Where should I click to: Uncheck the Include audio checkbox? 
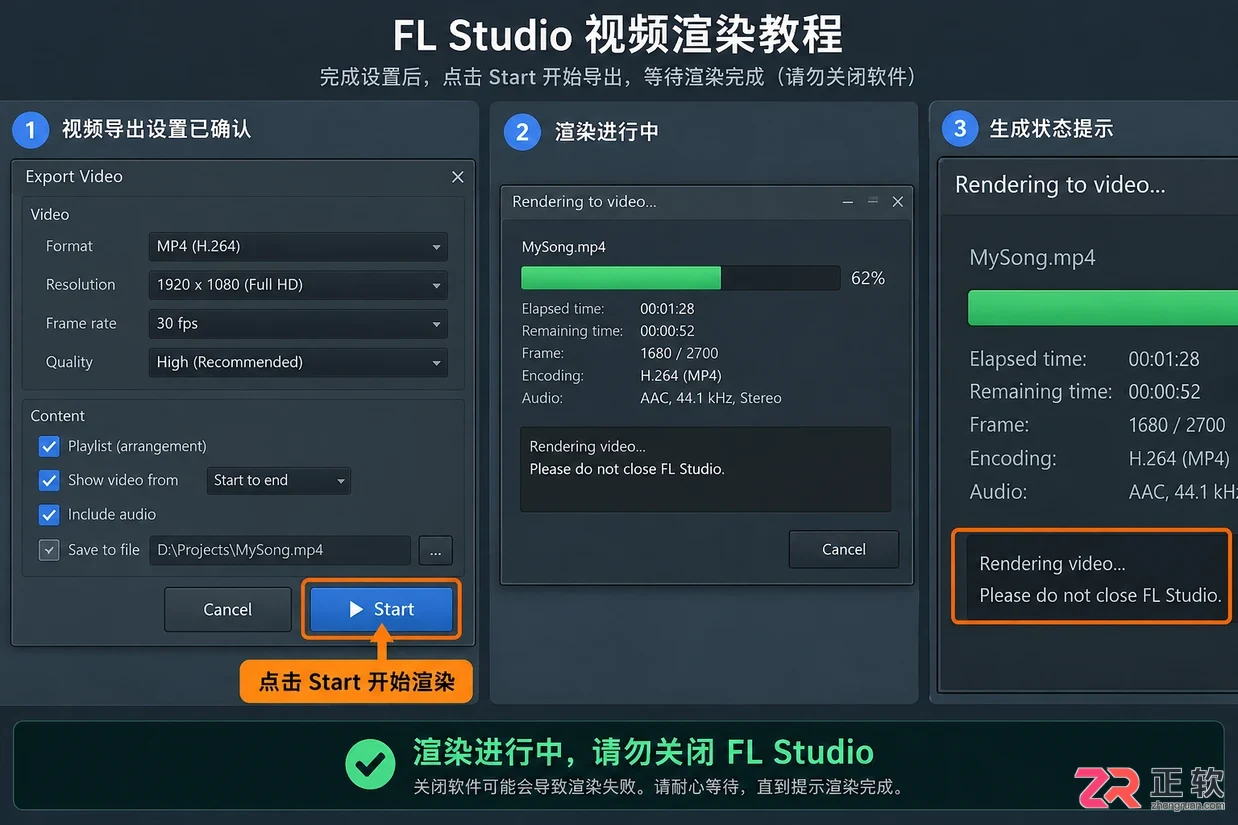point(49,514)
